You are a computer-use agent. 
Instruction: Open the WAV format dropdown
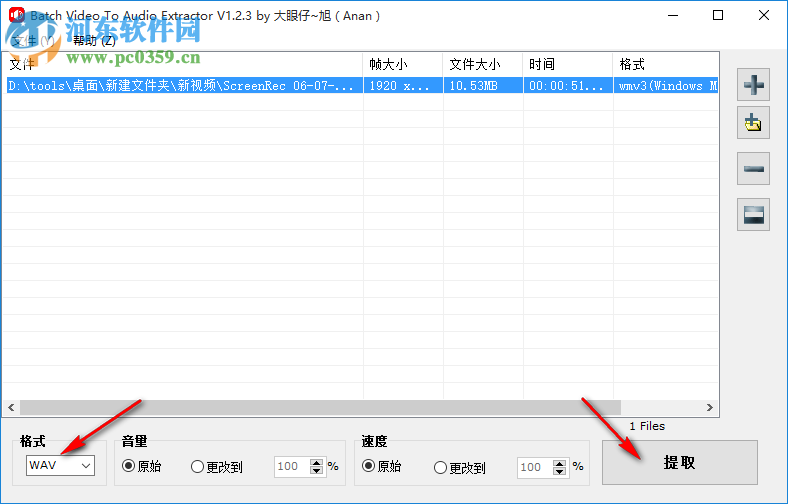[60, 465]
